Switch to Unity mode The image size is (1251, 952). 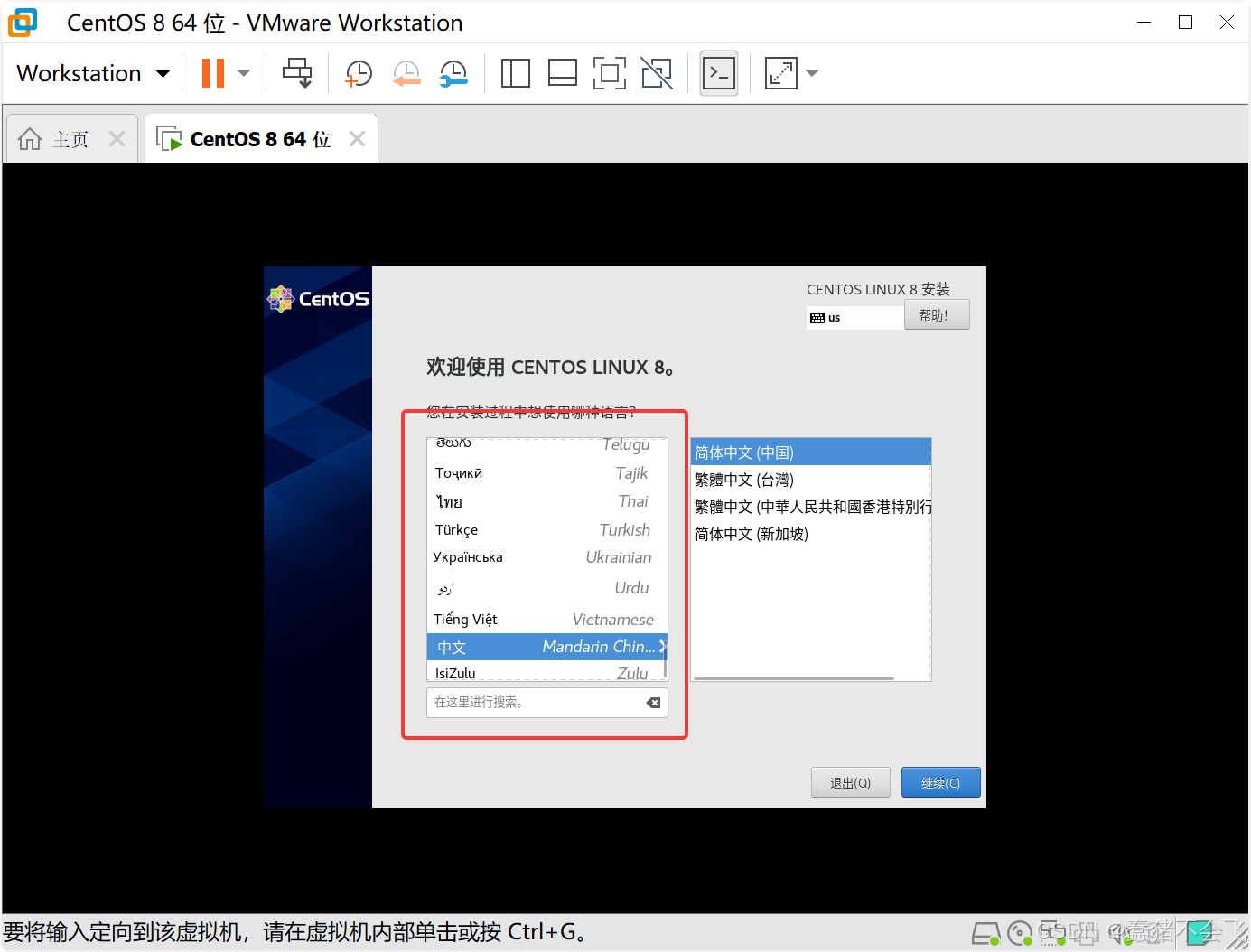[x=657, y=73]
